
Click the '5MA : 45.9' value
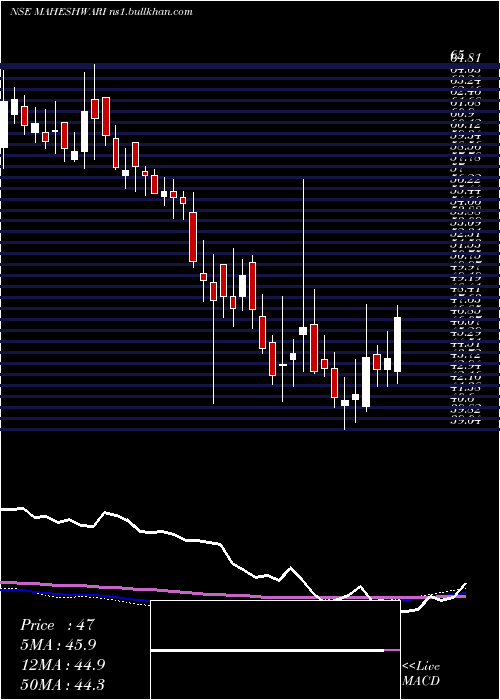tap(58, 645)
